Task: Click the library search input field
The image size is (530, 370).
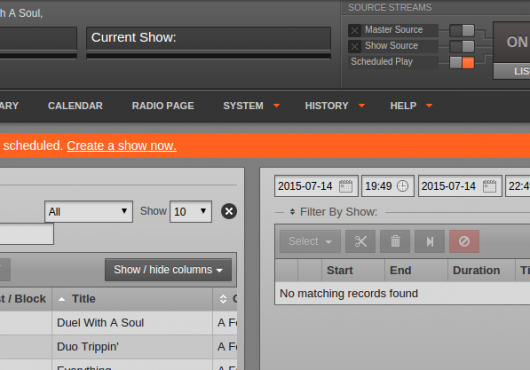Action: coord(26,234)
